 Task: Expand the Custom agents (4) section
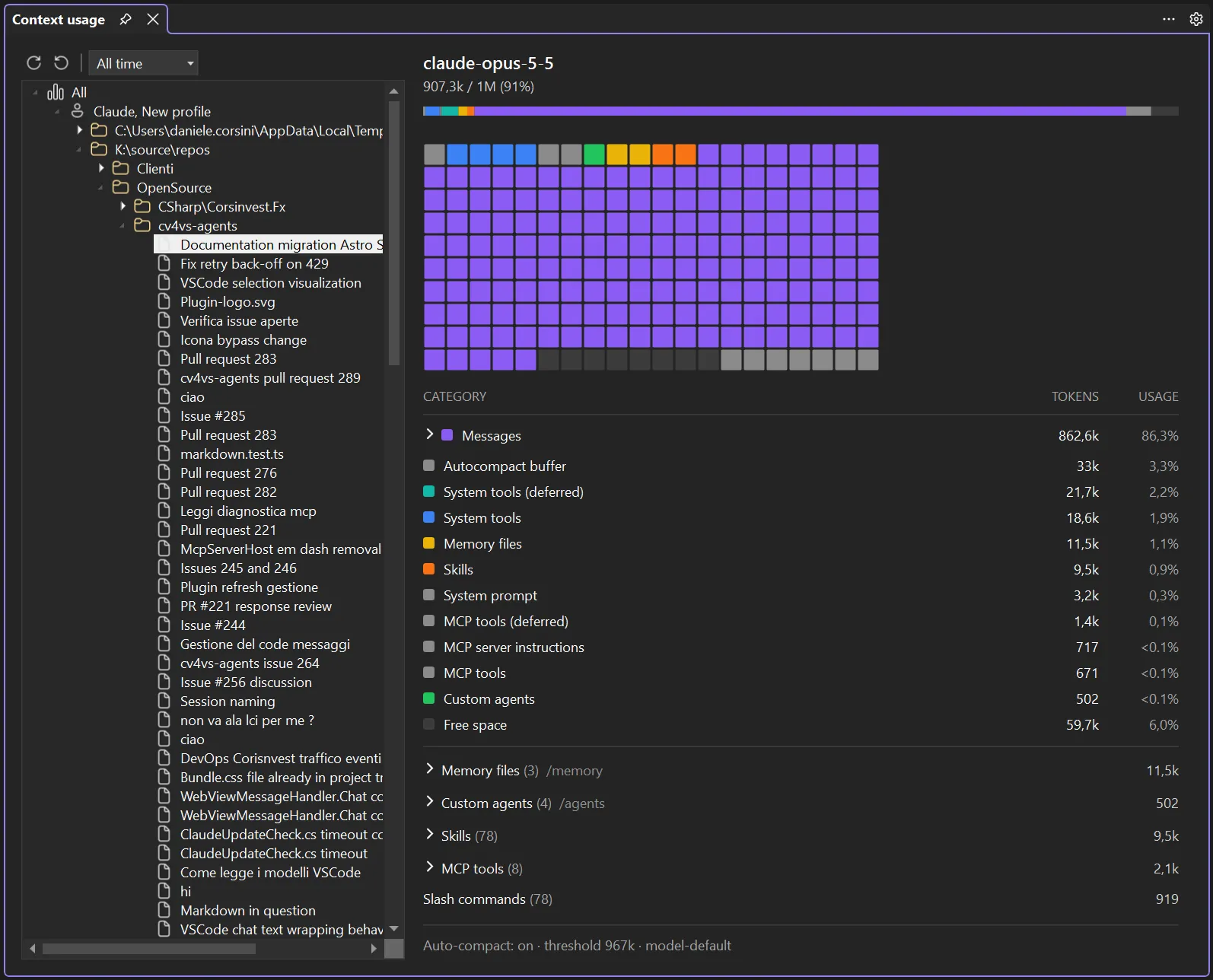coord(430,802)
